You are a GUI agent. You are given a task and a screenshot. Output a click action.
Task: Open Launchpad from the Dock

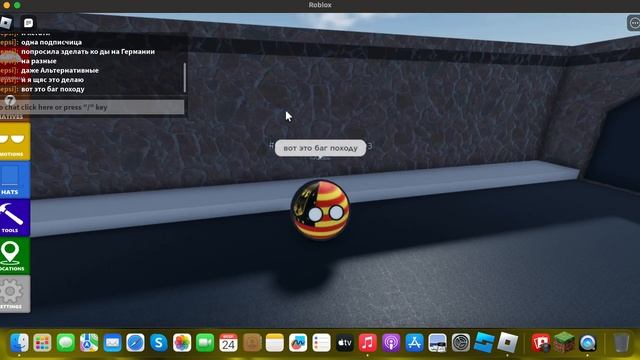coord(42,342)
